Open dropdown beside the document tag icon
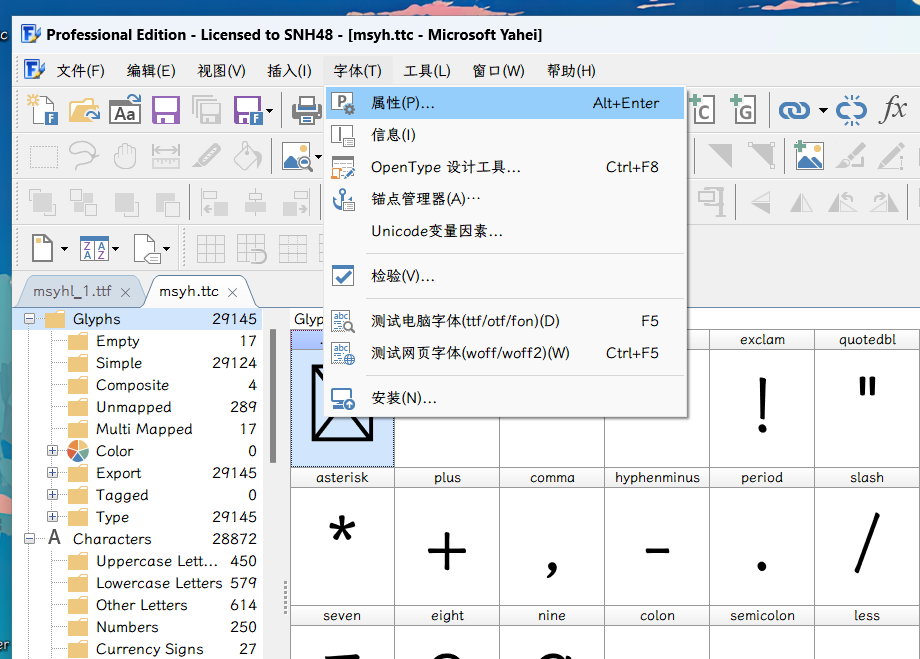The width and height of the screenshot is (920, 659). pyautogui.click(x=167, y=249)
